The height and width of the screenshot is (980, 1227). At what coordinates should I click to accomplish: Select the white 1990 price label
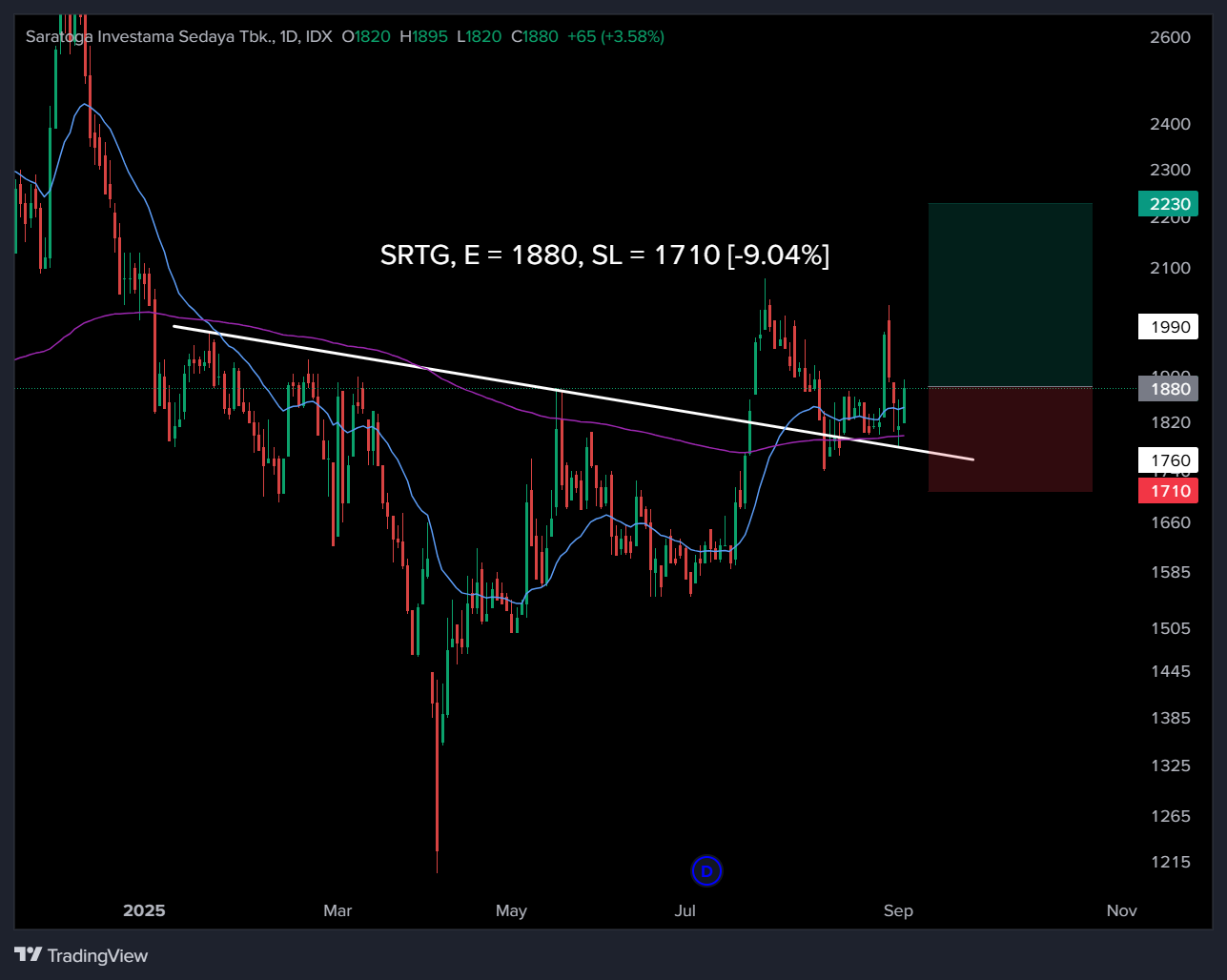click(x=1170, y=327)
